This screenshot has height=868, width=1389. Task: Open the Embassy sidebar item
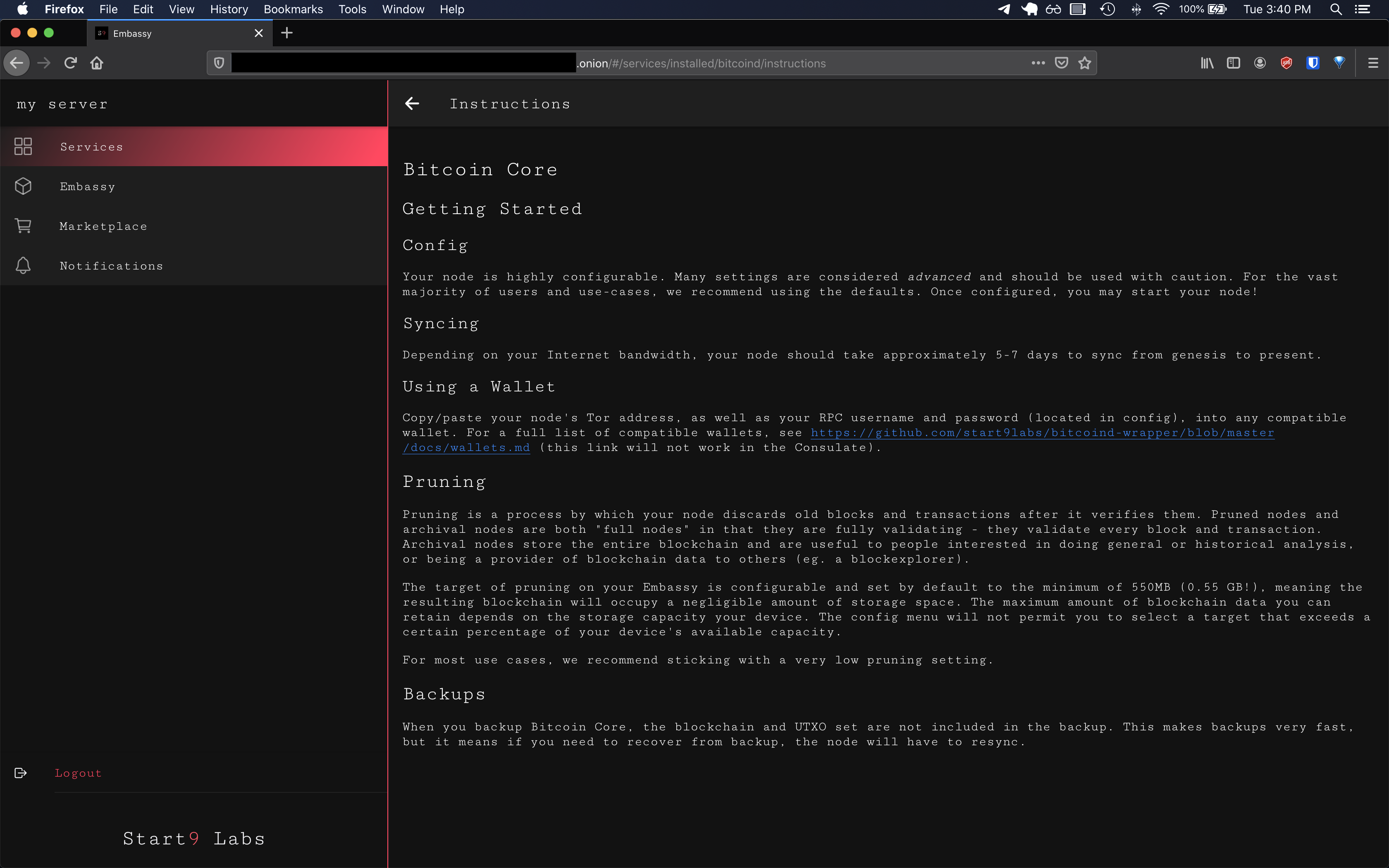87,186
